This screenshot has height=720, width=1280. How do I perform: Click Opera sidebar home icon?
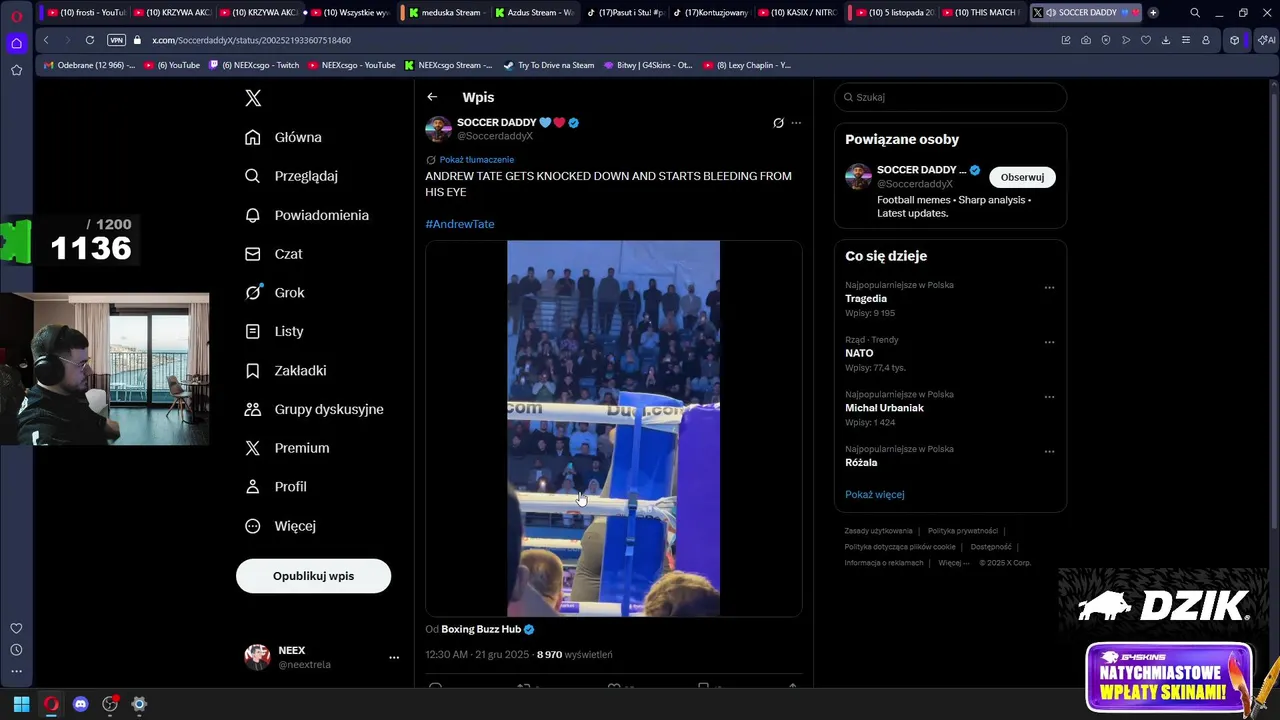[x=16, y=43]
